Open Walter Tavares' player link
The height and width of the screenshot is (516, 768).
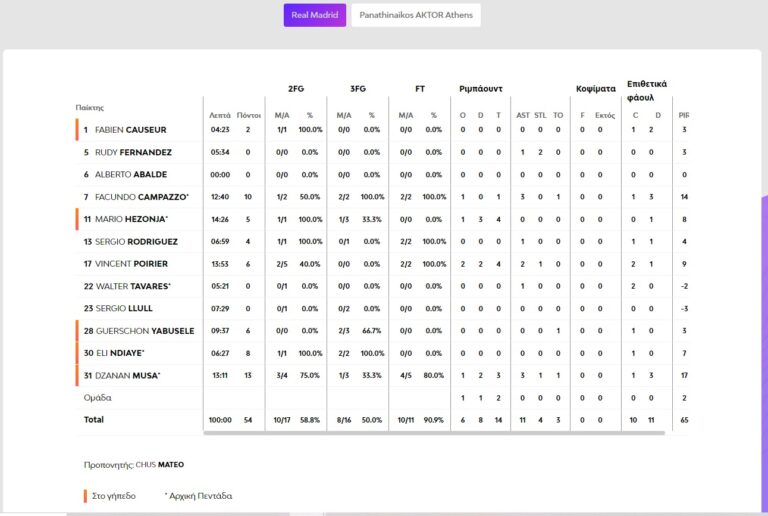133,286
